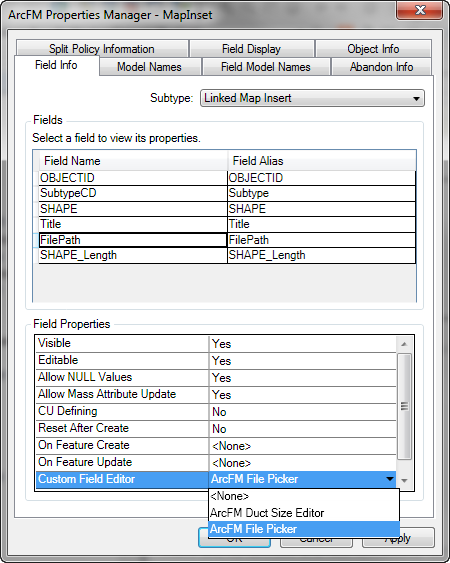Viewport: 450px width, 563px height.
Task: Select ArcFM Duct Size Editor option
Action: click(x=304, y=513)
